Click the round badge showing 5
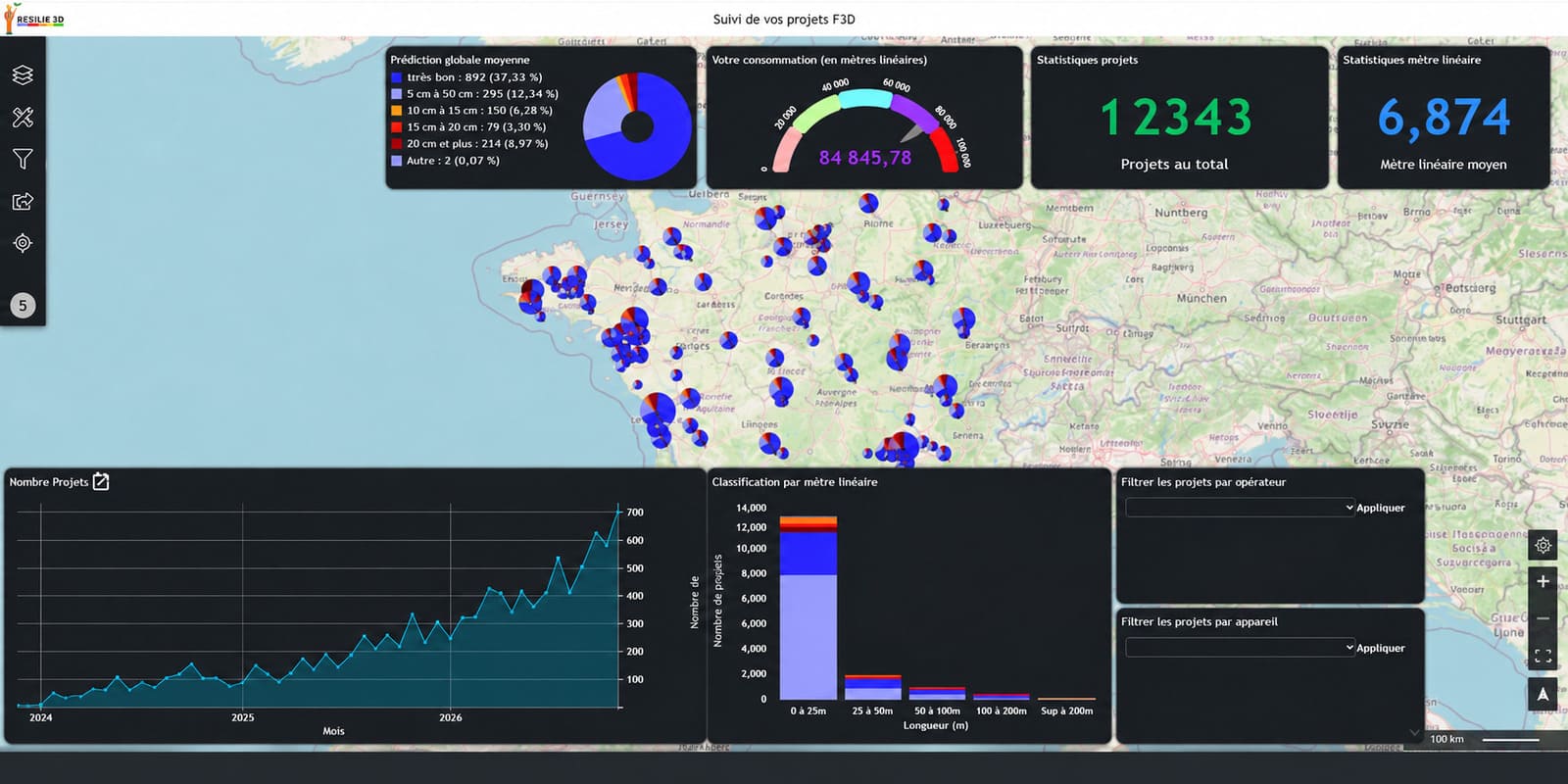 [23, 305]
